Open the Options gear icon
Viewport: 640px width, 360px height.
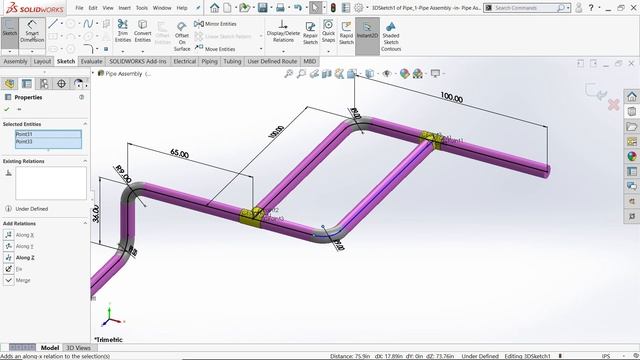(358, 8)
